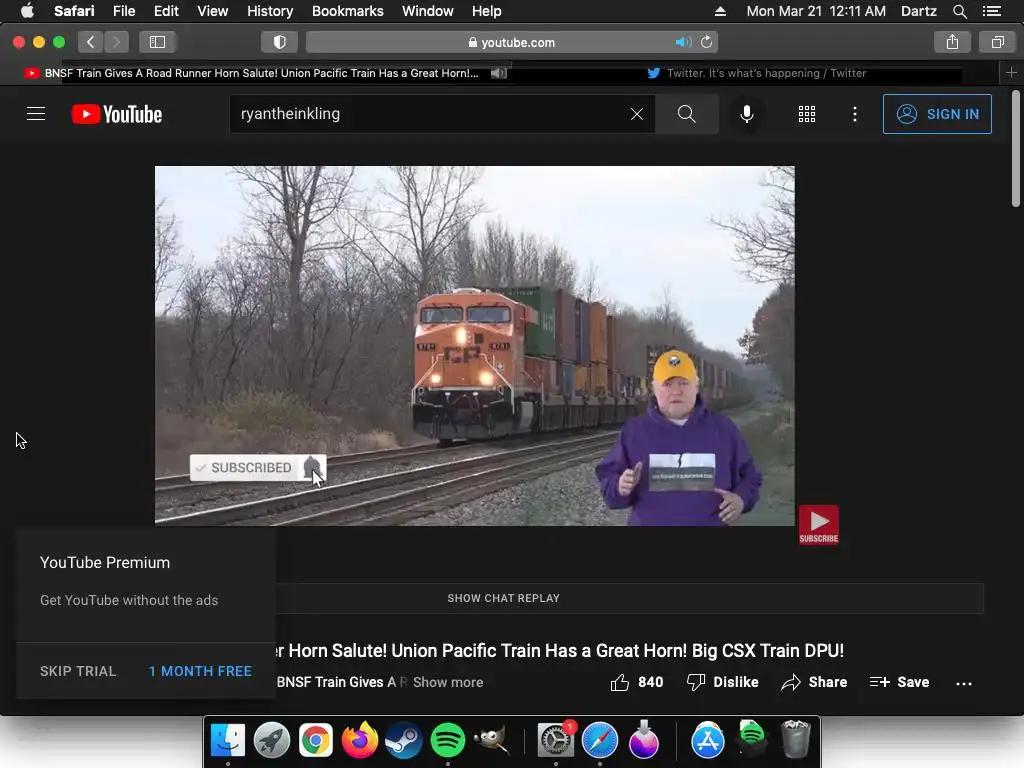
Task: Open the Bookmarks menu
Action: pyautogui.click(x=347, y=11)
